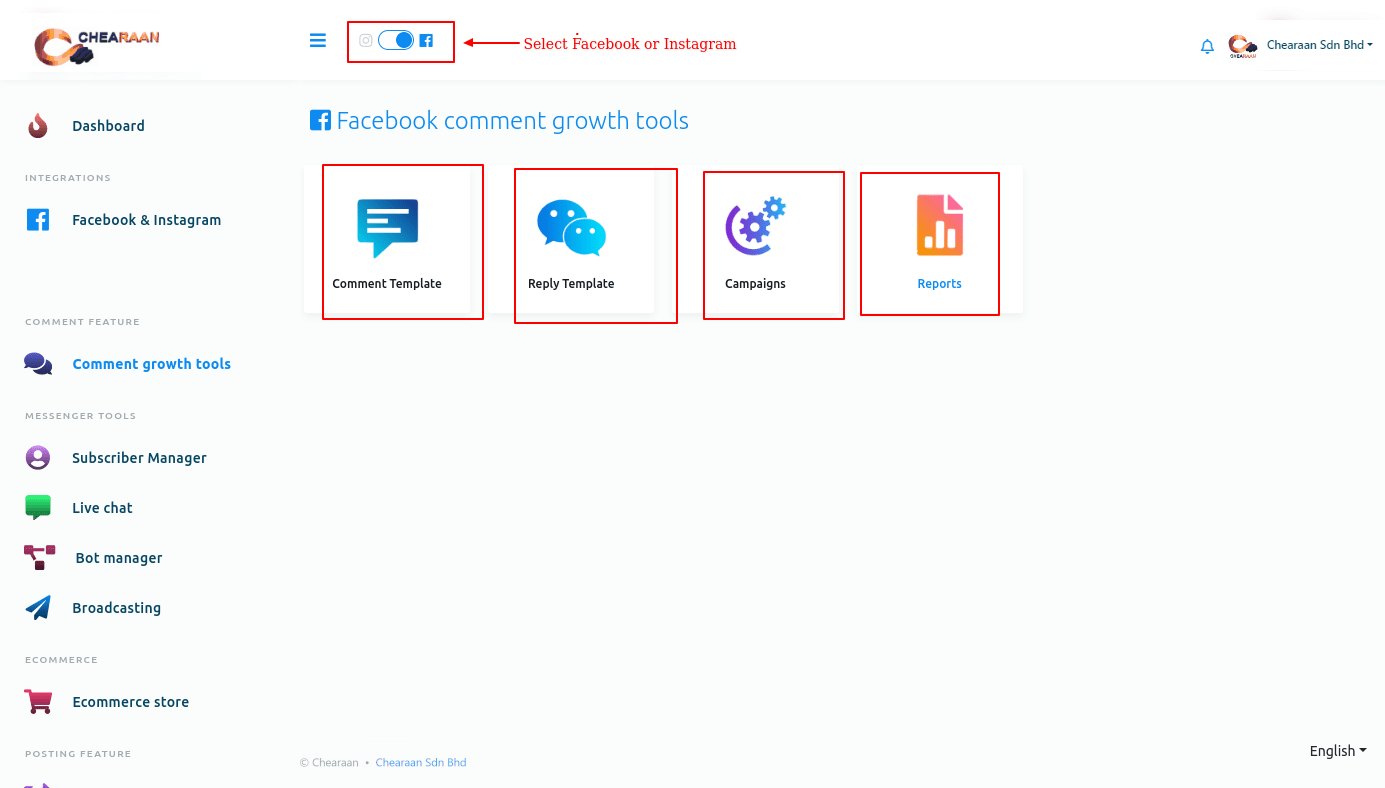1385x788 pixels.
Task: Open the Comment Template icon card
Action: (387, 228)
